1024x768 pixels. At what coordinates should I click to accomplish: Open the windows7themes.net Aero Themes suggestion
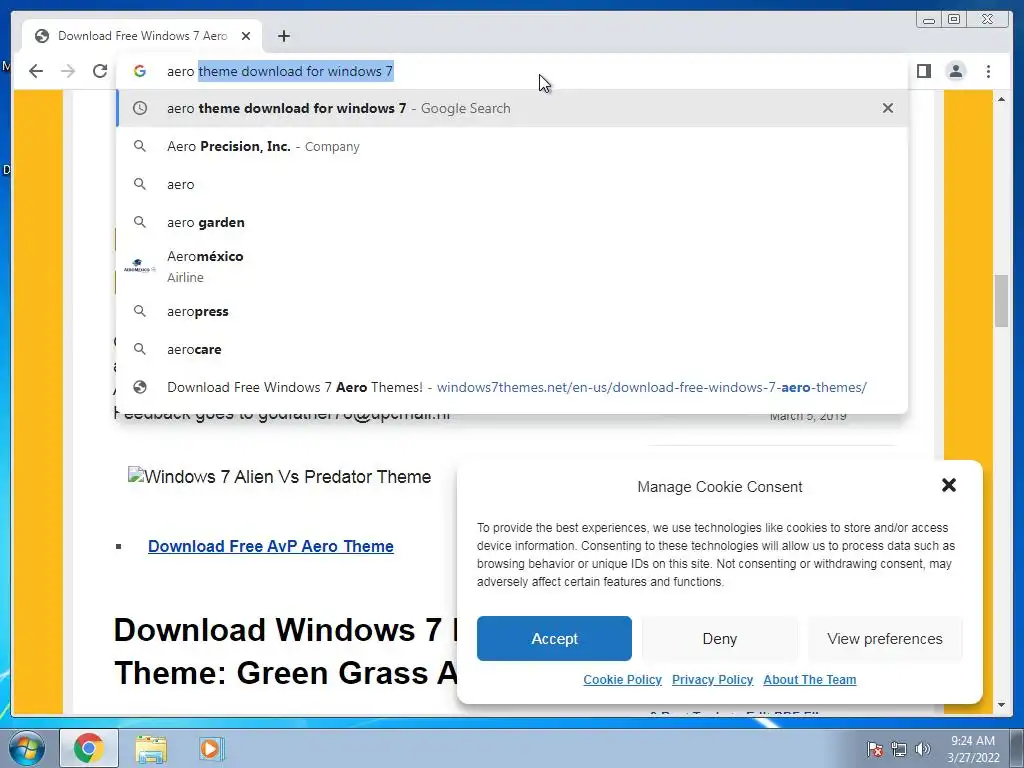click(x=512, y=387)
